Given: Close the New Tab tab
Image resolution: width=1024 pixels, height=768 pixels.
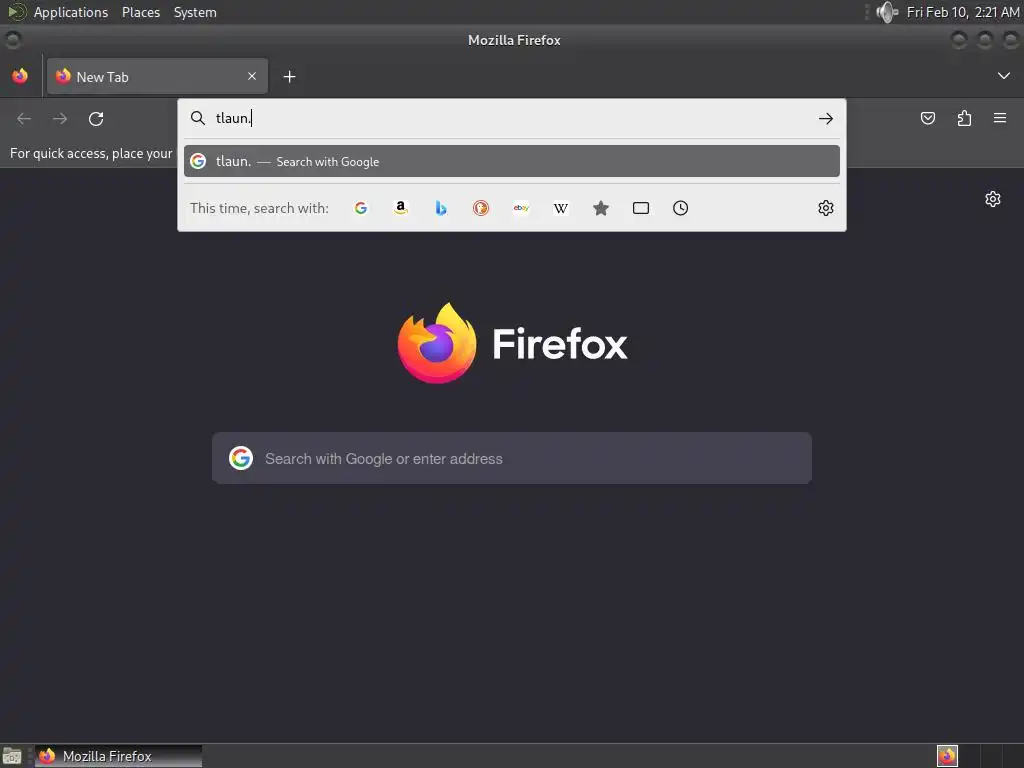Looking at the screenshot, I should [x=252, y=76].
